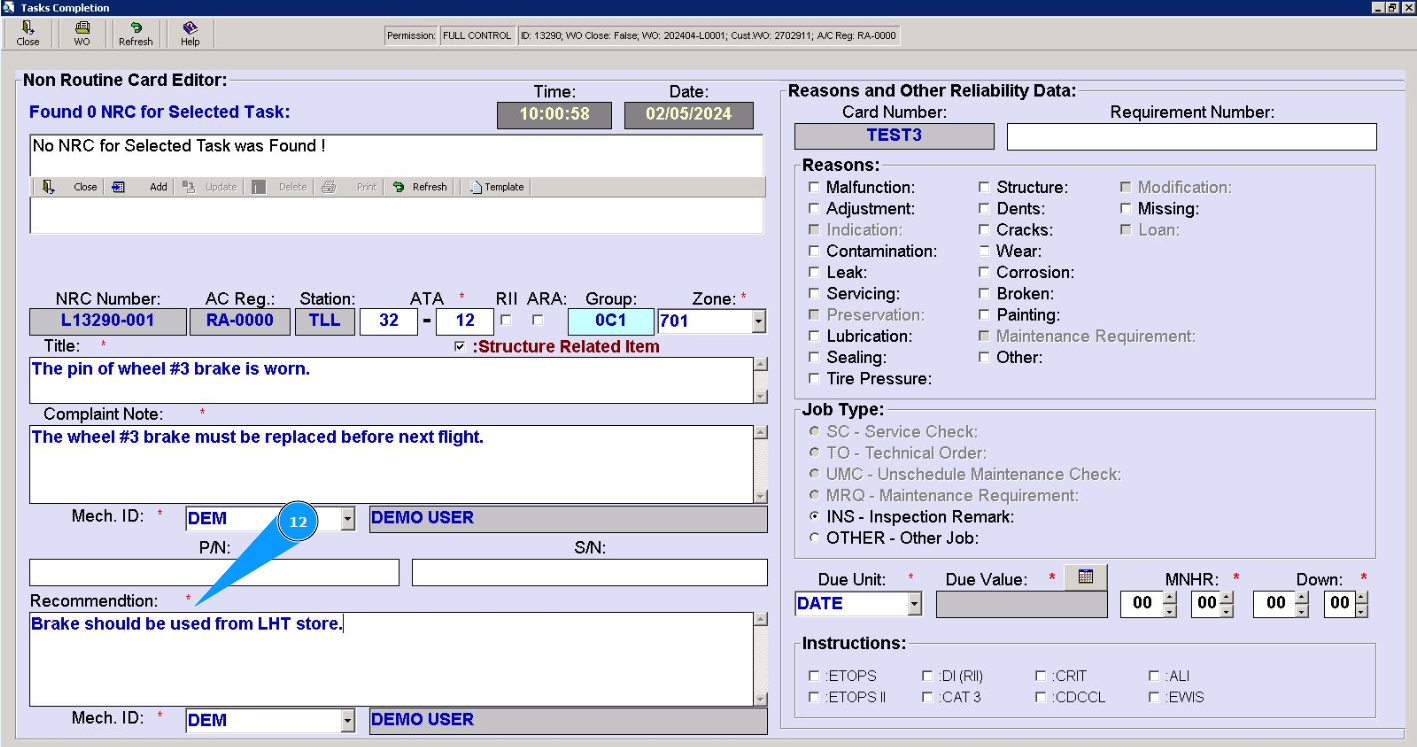Viewport: 1417px width, 747px height.
Task: Click the Requirement Number input field
Action: (x=1191, y=137)
